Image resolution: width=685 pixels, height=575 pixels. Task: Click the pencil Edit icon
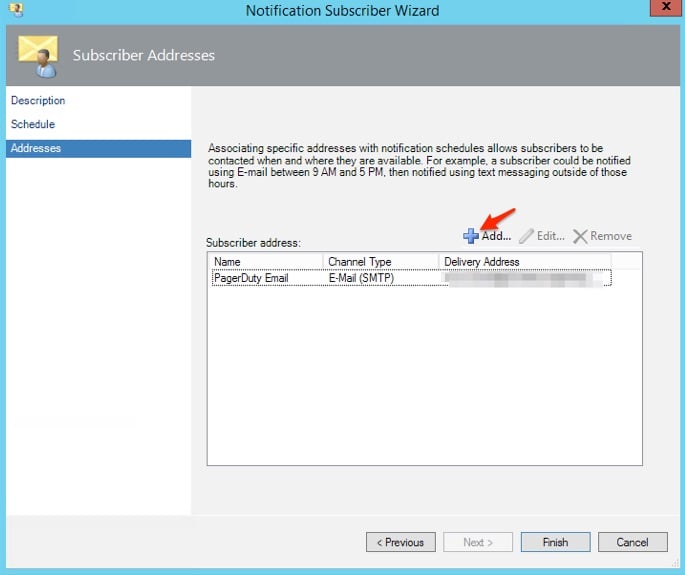tap(526, 236)
